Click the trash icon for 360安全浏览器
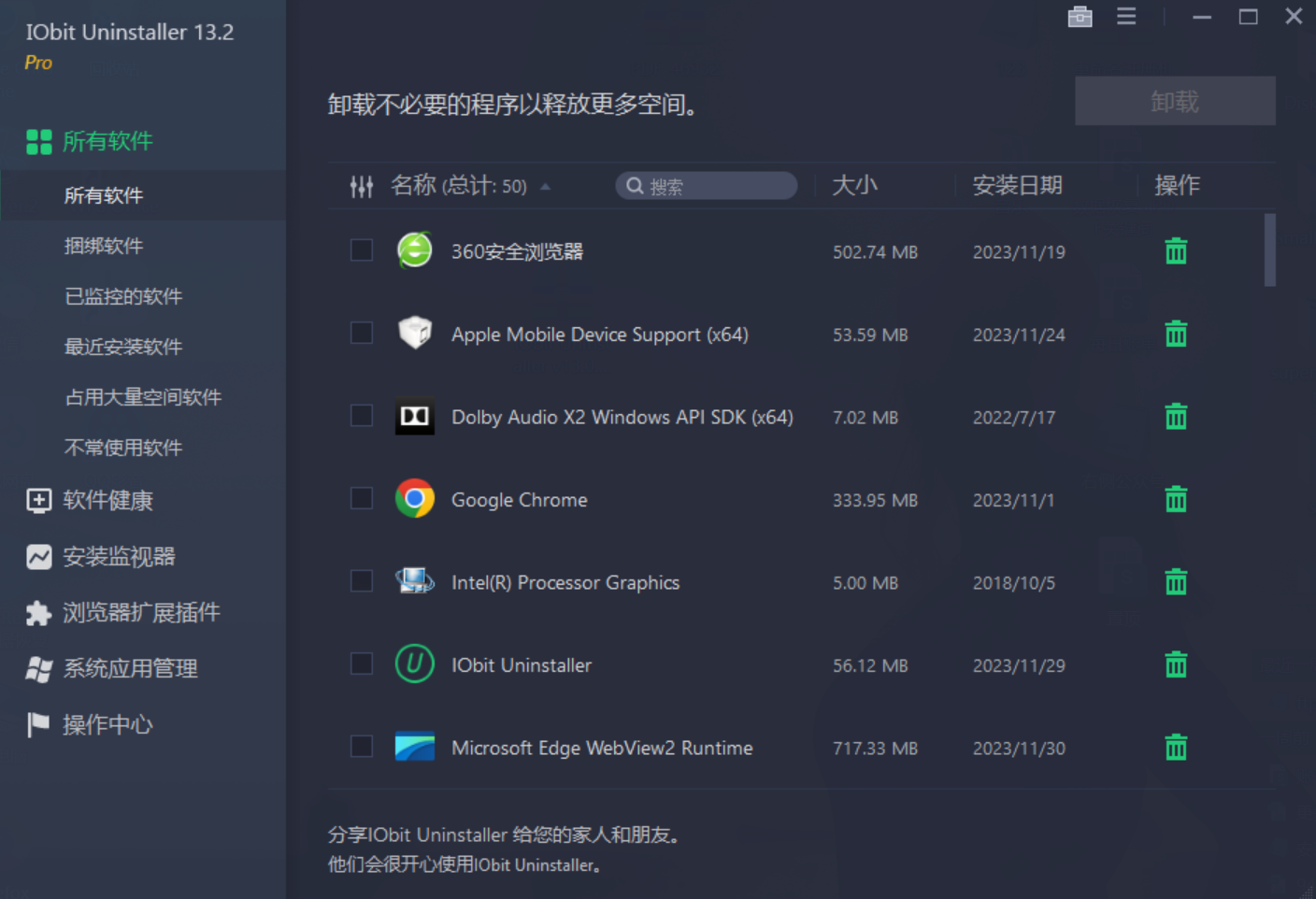 (x=1176, y=251)
